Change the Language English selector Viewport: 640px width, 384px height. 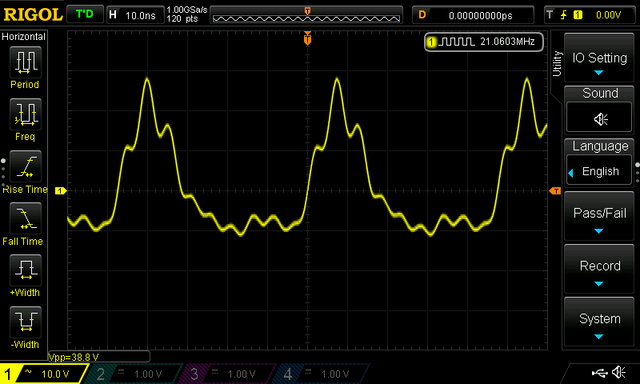(599, 171)
